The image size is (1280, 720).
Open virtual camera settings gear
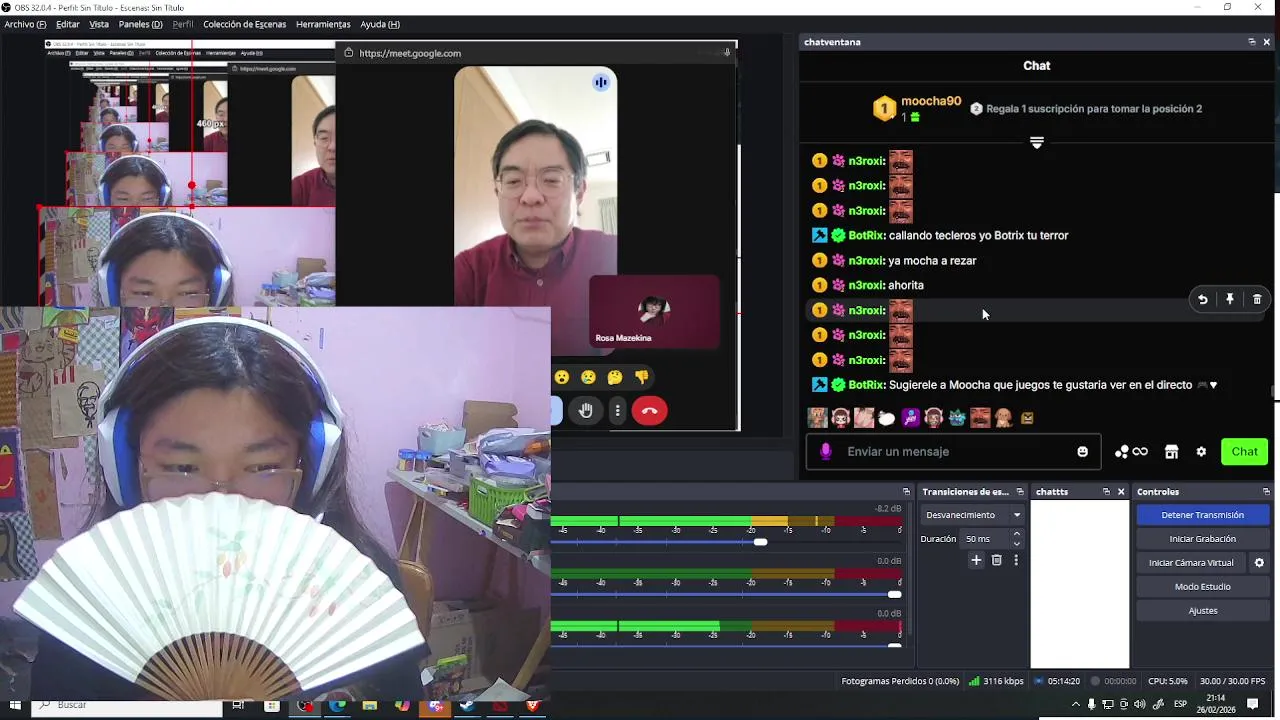point(1259,563)
